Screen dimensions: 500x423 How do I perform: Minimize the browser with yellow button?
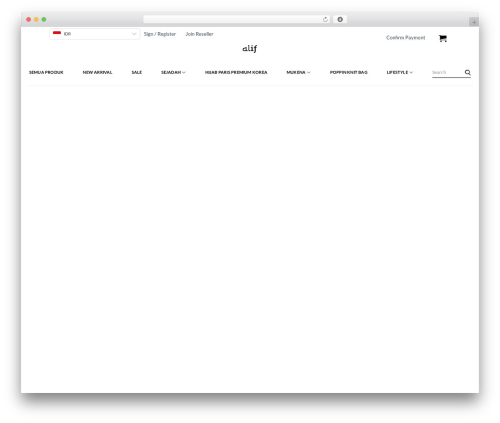tap(36, 19)
